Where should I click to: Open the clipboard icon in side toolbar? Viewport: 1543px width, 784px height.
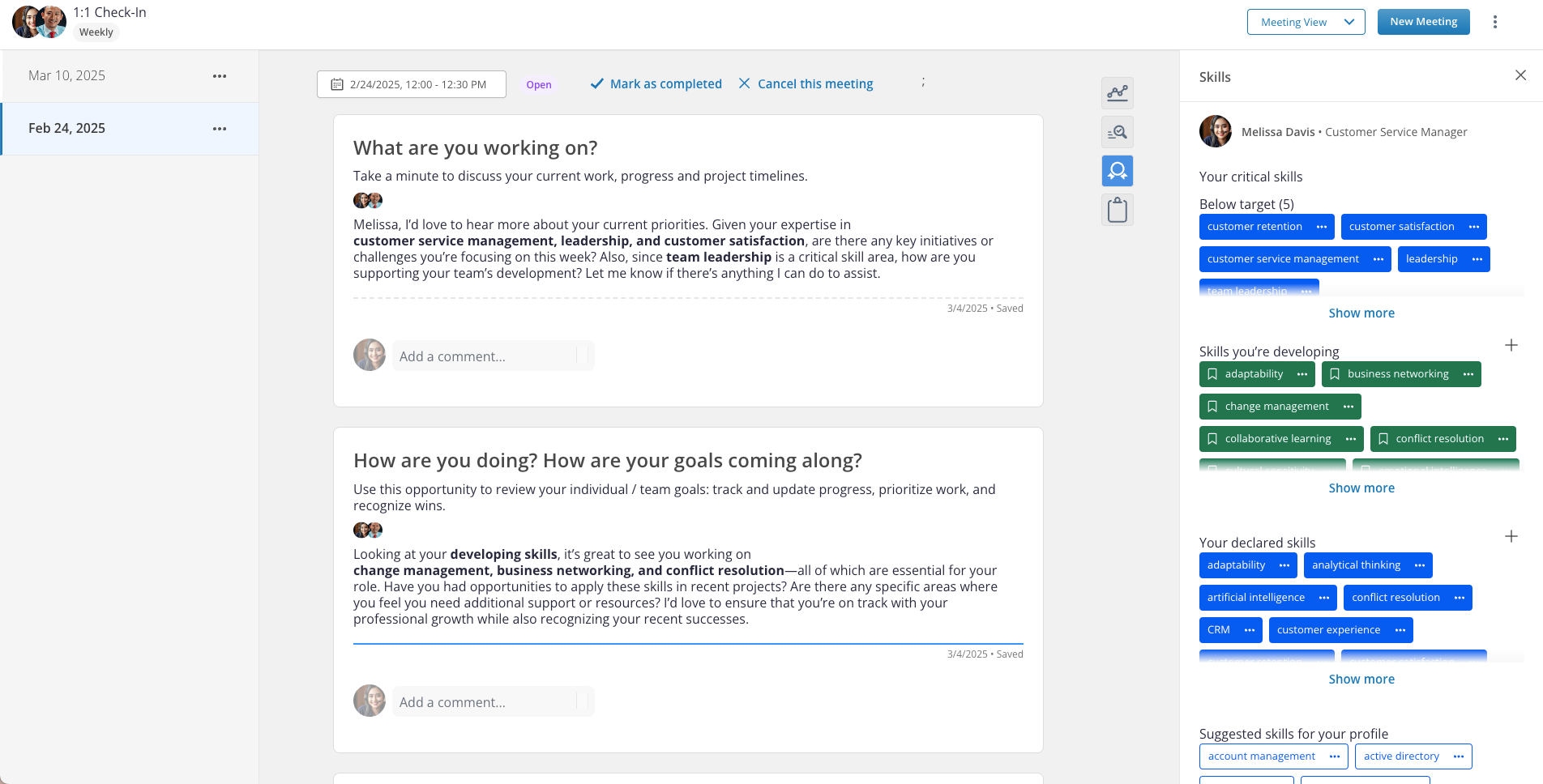pos(1117,210)
